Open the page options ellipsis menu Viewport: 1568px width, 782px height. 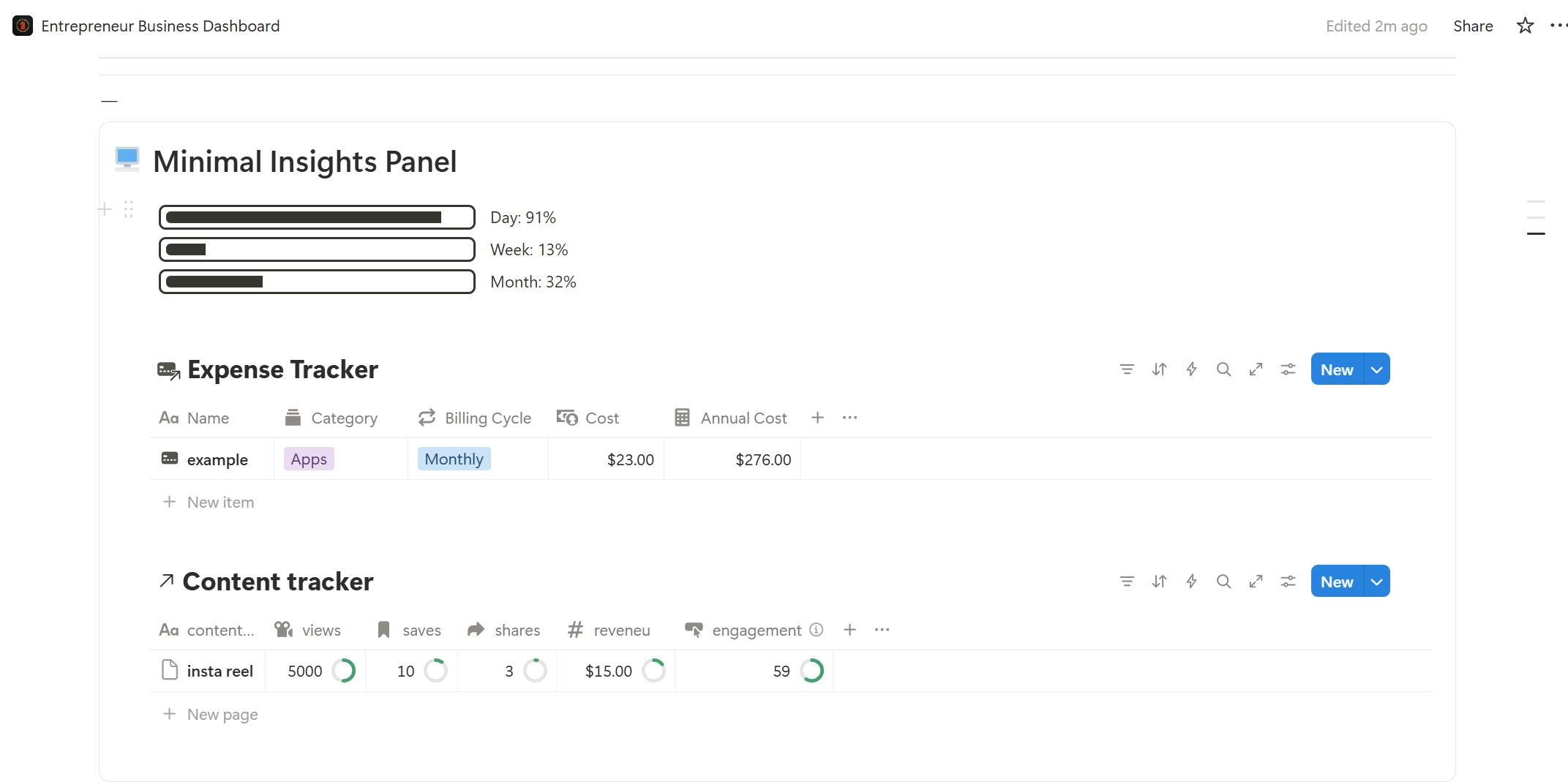point(1559,25)
